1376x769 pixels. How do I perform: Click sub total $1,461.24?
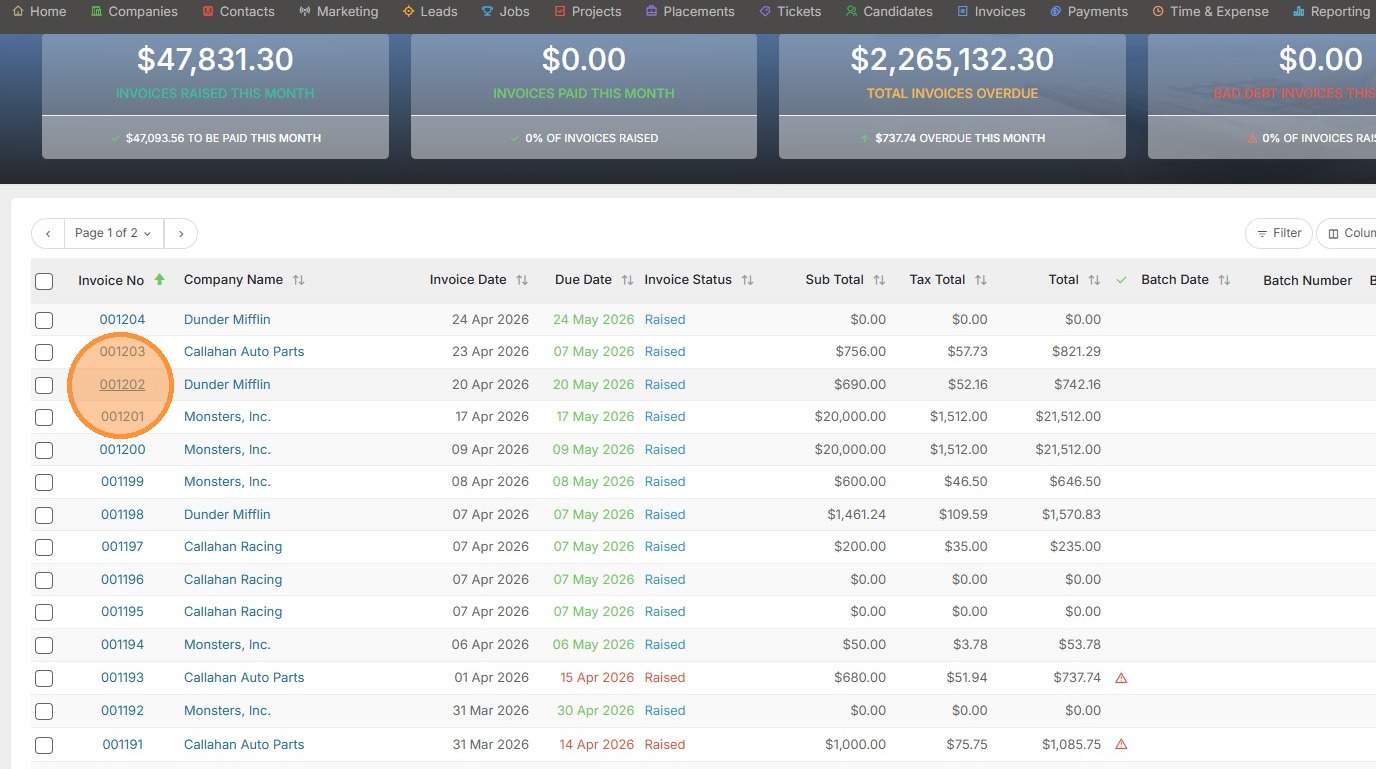click(856, 515)
